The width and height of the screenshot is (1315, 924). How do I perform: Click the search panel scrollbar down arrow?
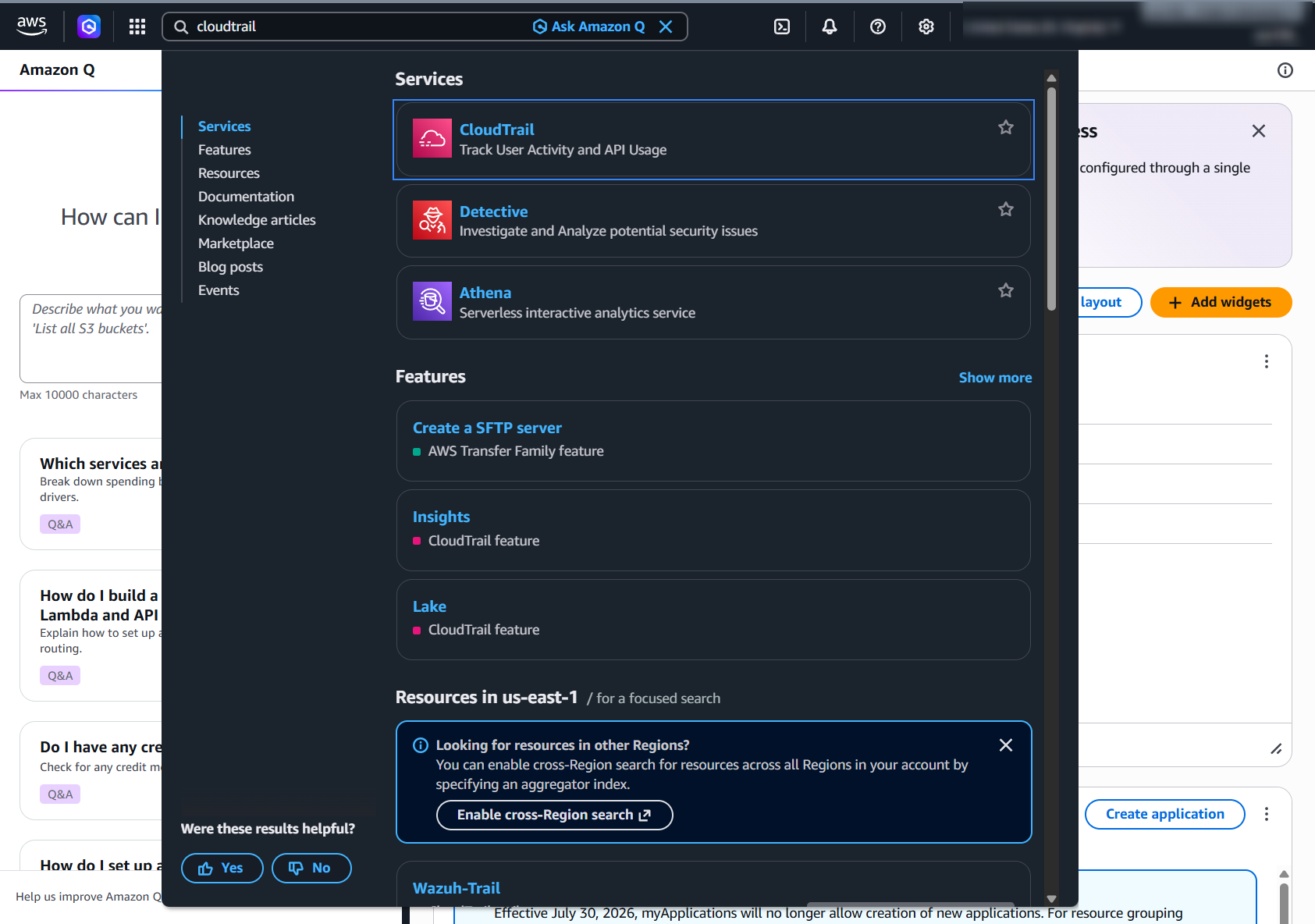1051,899
